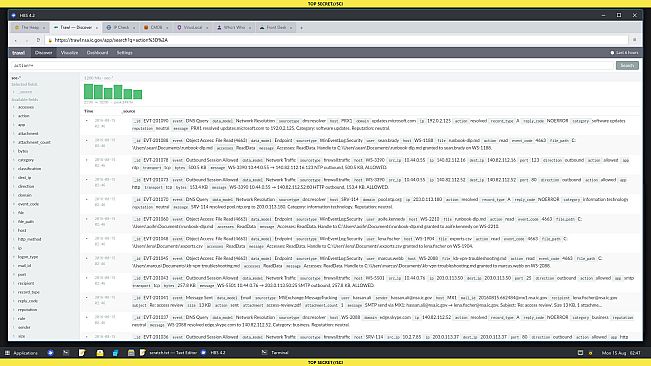Click the trawl logo in navigation bar

(18, 53)
